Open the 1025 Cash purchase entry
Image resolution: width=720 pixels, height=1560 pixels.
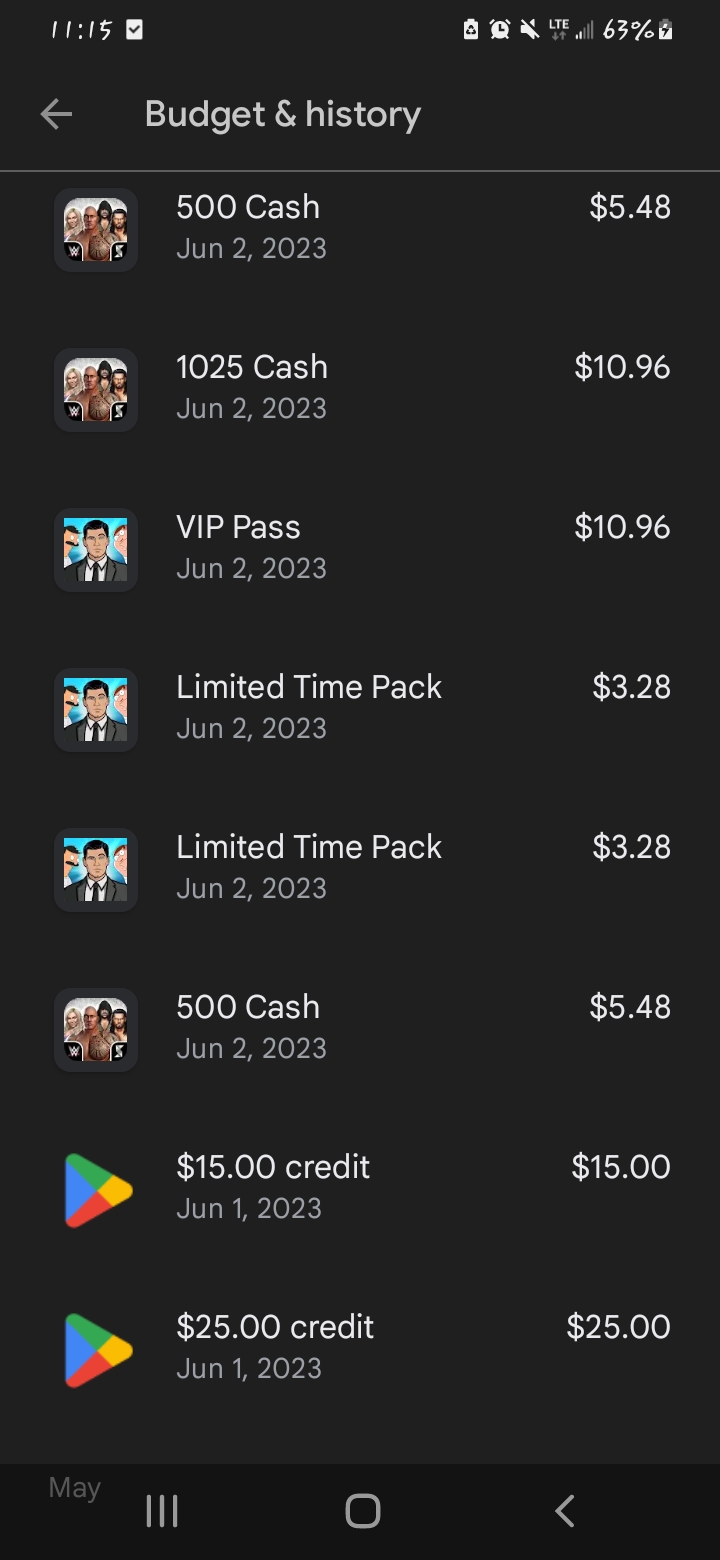point(252,367)
